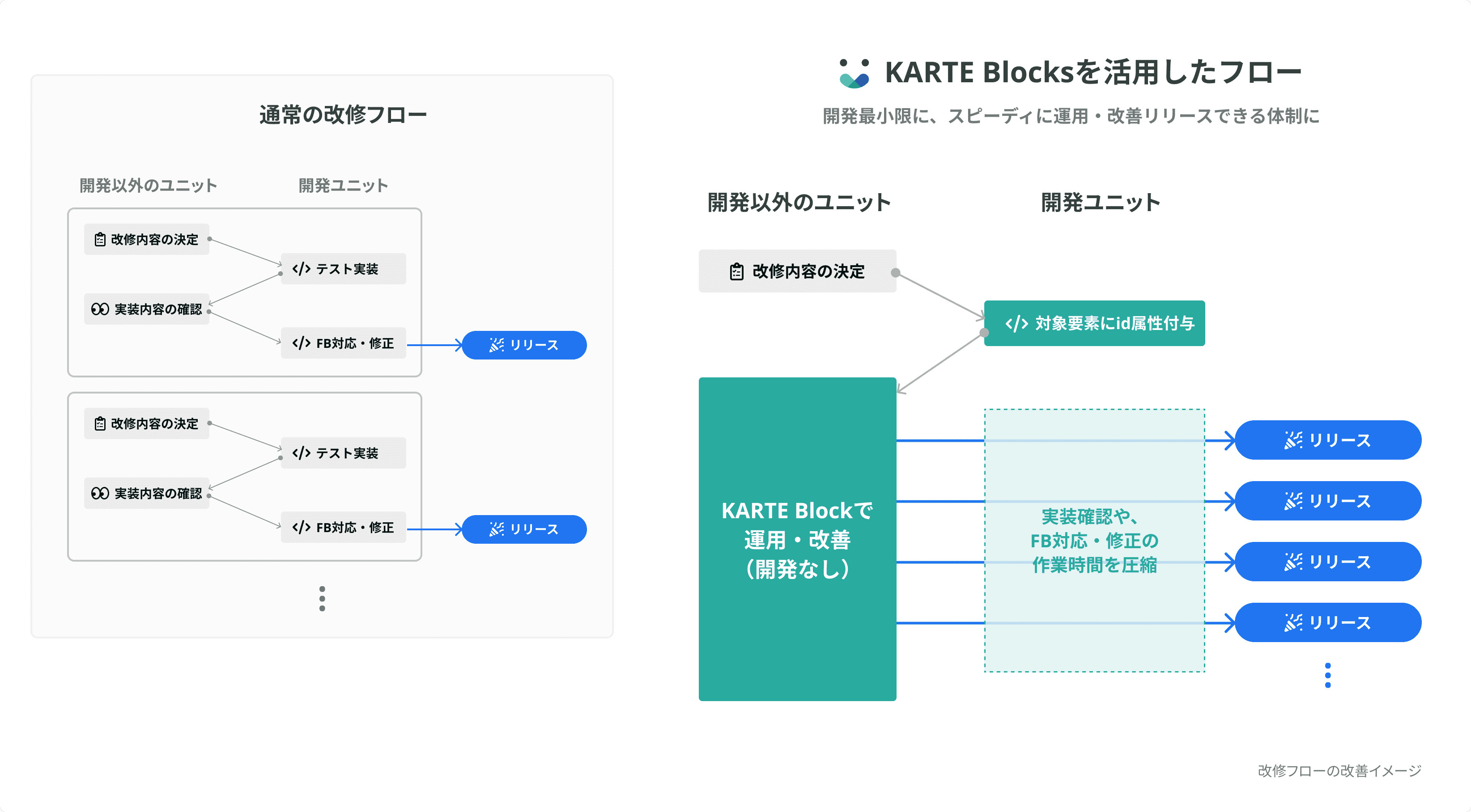Image resolution: width=1471 pixels, height=812 pixels.
Task: Click the first リリース pill on the right
Action: 1328,440
